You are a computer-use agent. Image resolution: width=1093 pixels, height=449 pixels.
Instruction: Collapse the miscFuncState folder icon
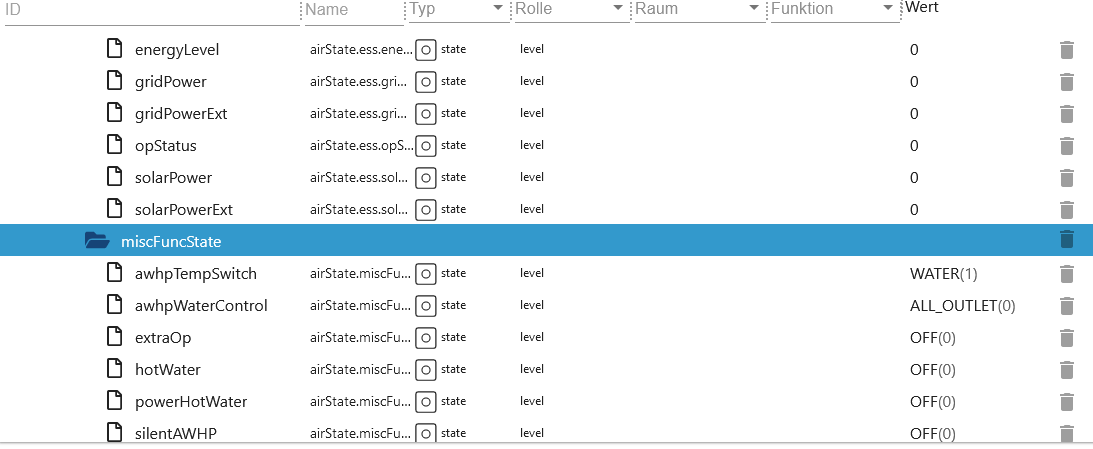coord(97,241)
